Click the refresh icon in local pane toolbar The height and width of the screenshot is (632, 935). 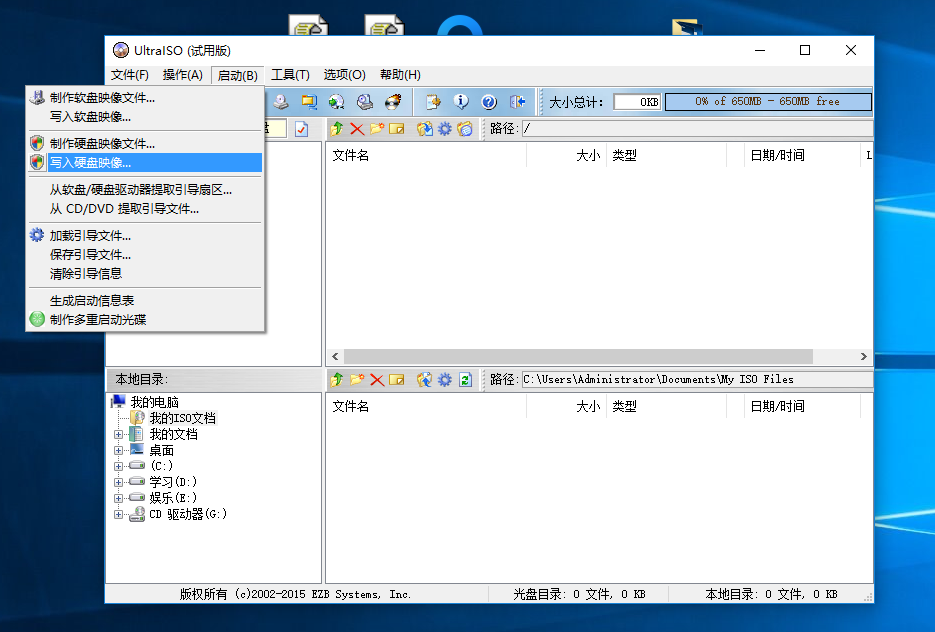pos(466,380)
